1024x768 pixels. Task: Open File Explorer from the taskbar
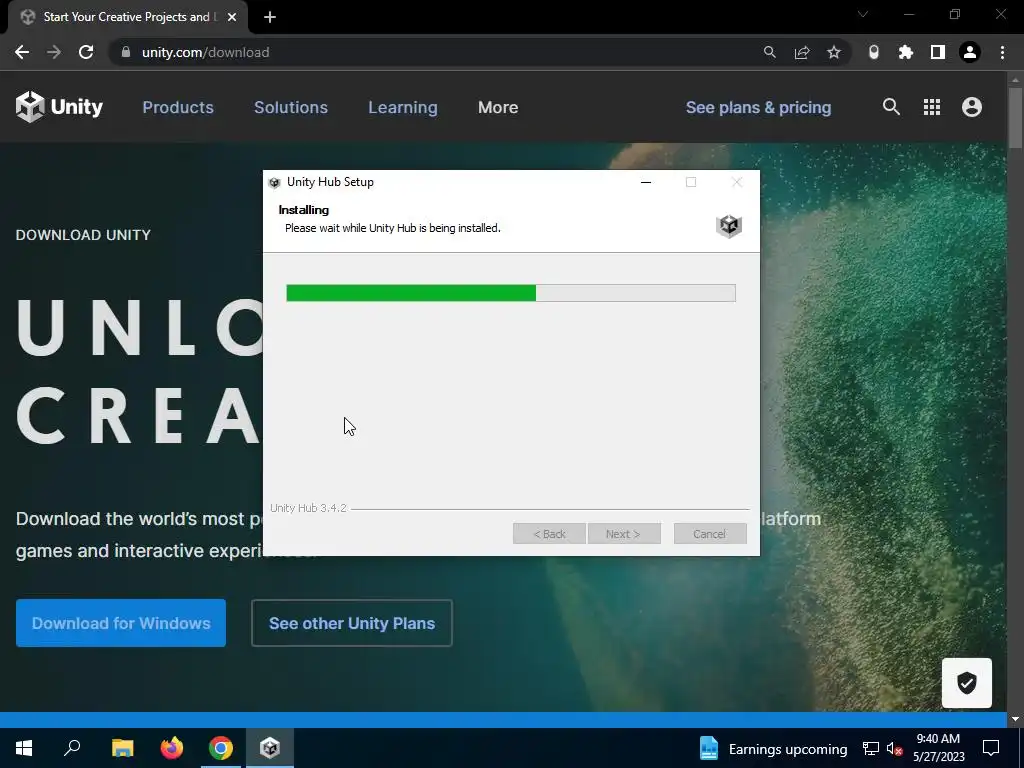122,748
